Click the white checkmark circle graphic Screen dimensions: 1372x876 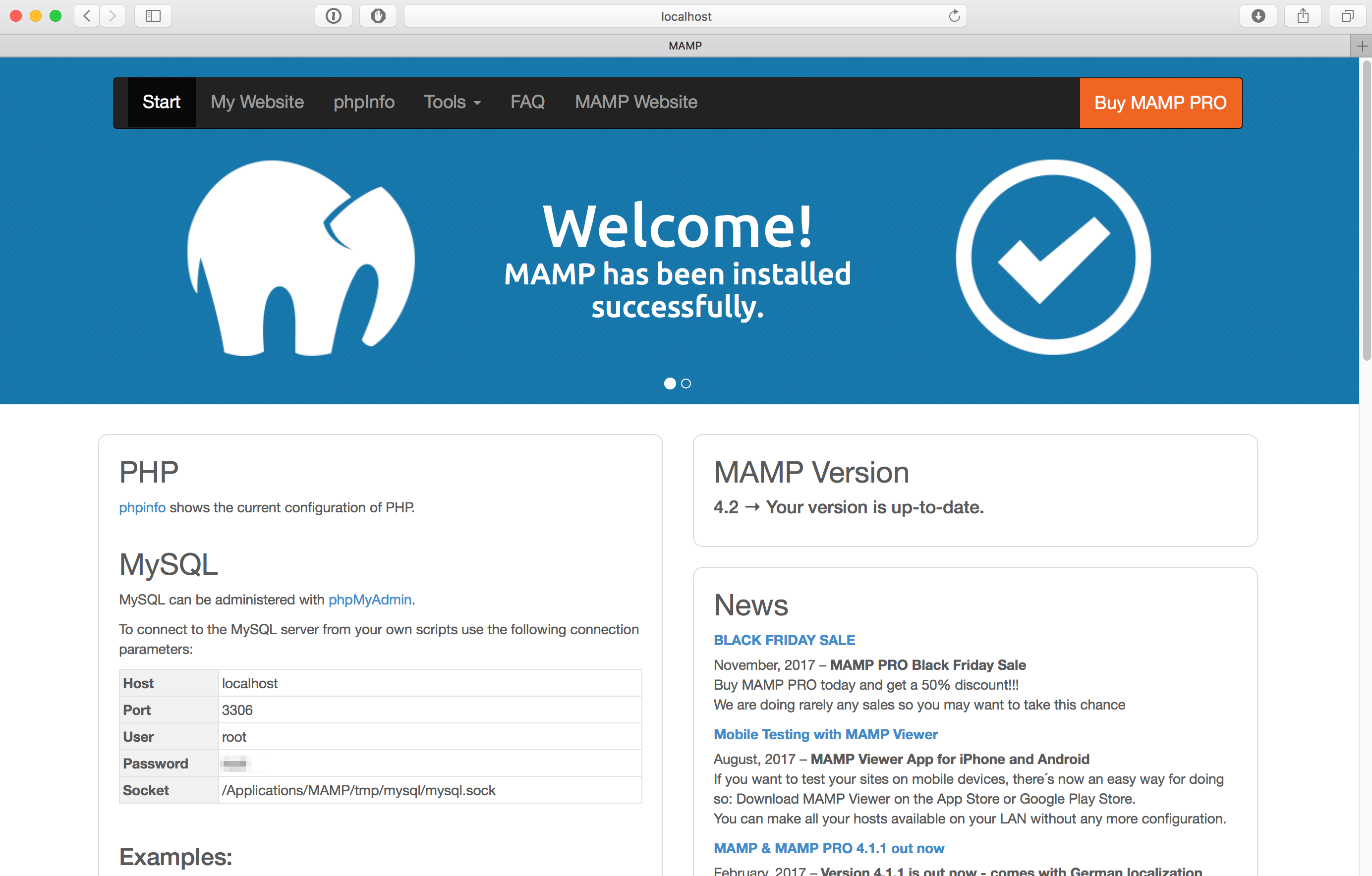click(1053, 257)
